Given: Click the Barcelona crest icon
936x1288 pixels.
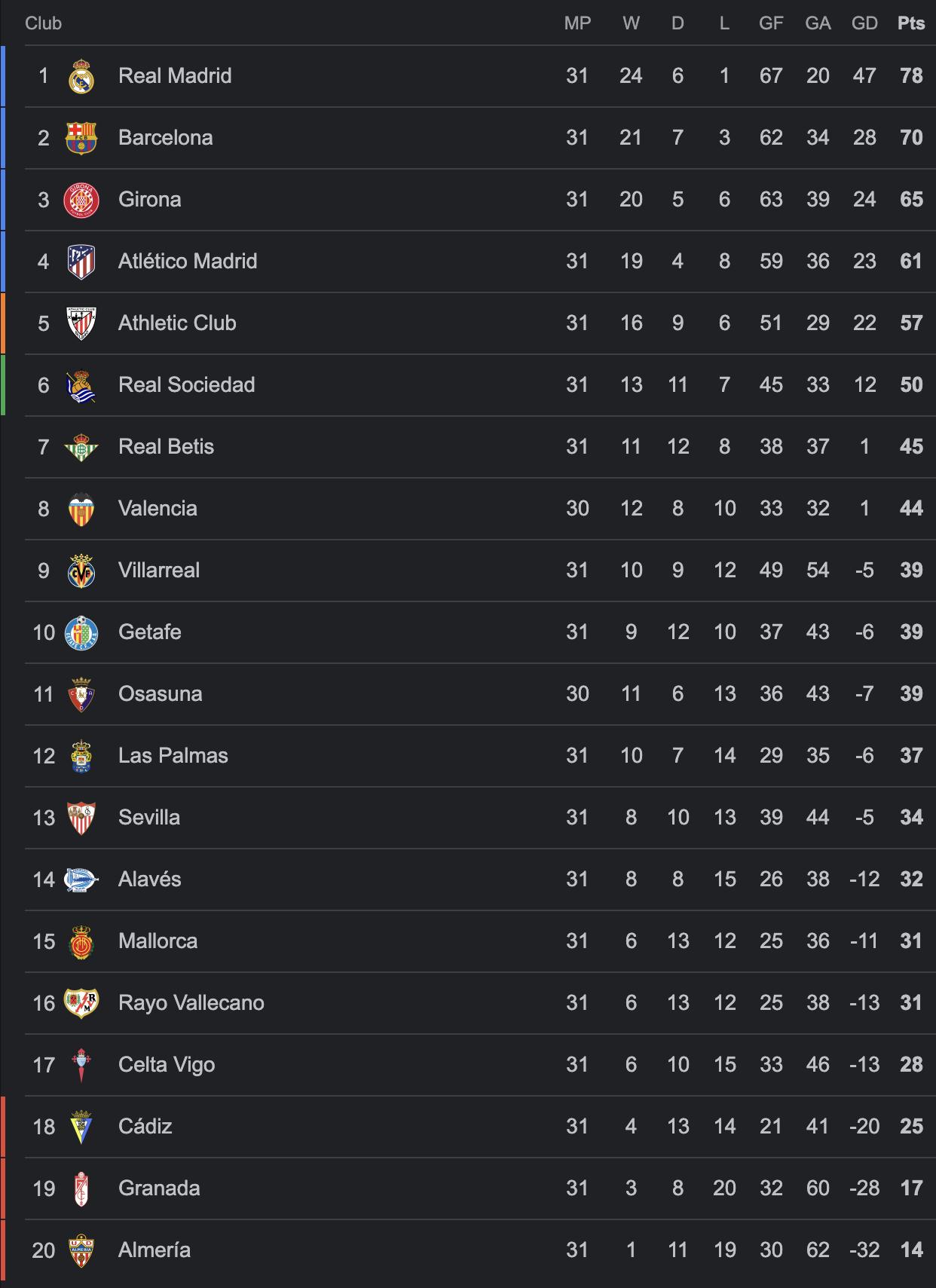Looking at the screenshot, I should coord(81,138).
